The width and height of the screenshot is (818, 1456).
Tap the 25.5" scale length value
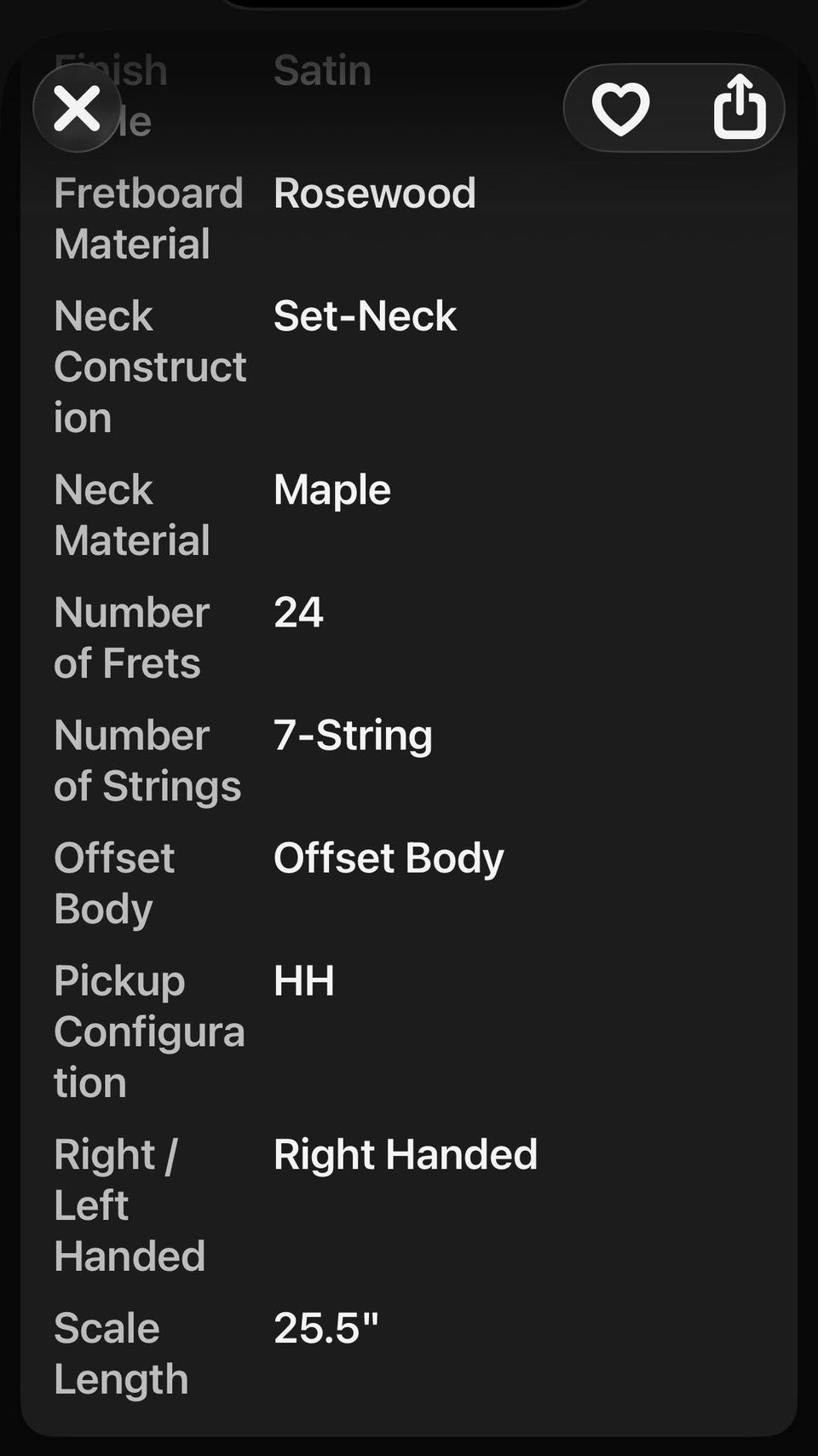point(325,1328)
